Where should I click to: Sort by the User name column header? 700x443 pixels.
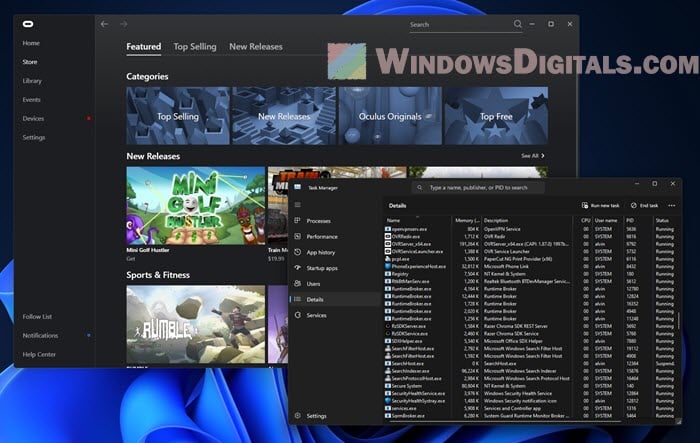[606, 220]
